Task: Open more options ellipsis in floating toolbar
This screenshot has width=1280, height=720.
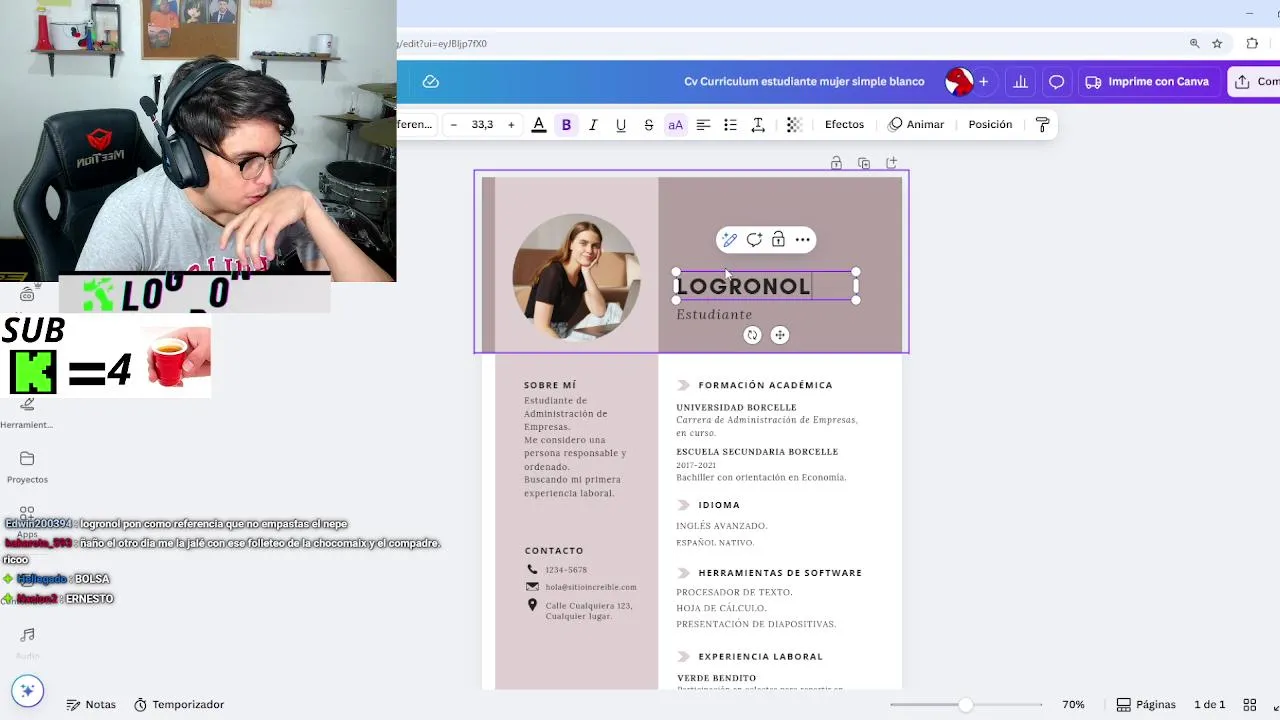Action: [803, 240]
